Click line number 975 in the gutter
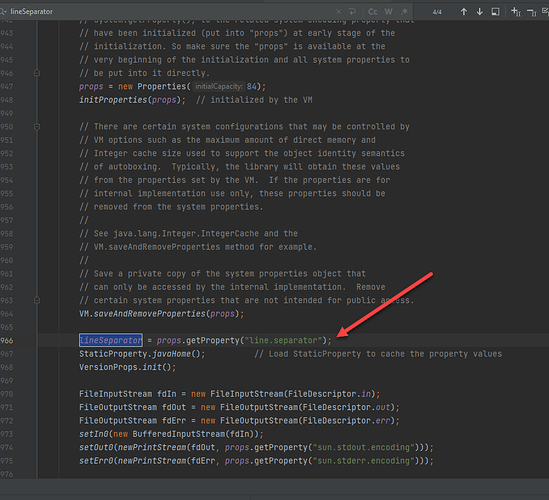 coord(7,461)
